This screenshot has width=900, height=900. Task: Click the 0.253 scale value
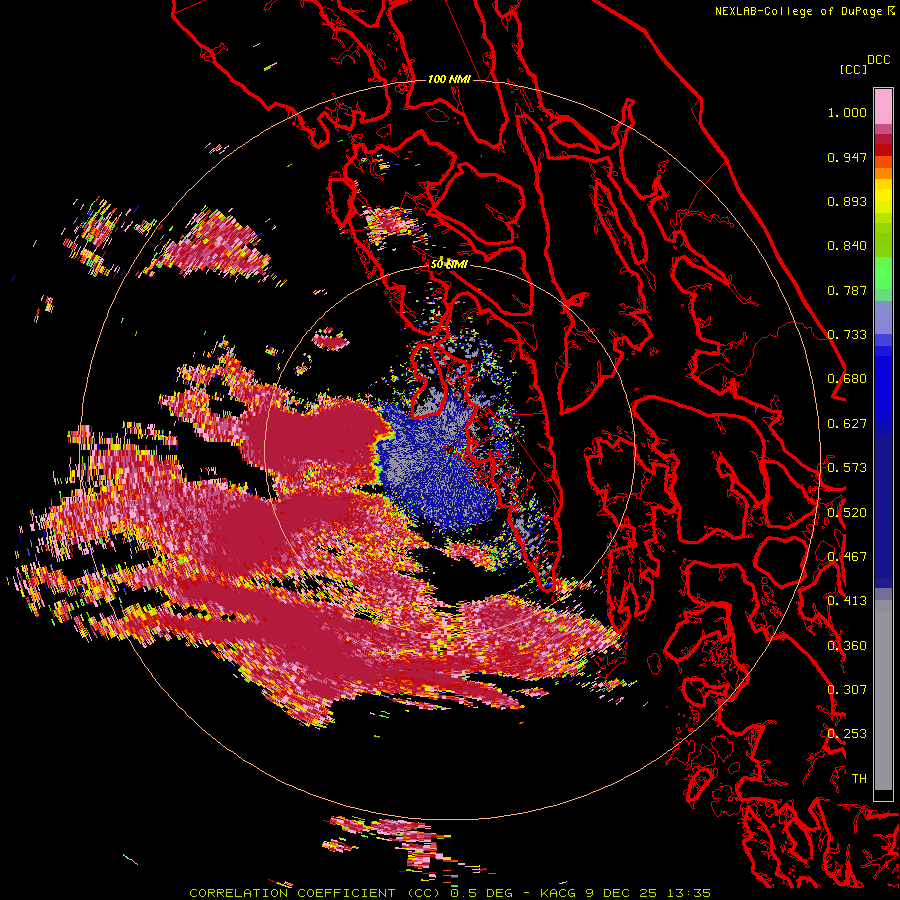click(x=847, y=734)
